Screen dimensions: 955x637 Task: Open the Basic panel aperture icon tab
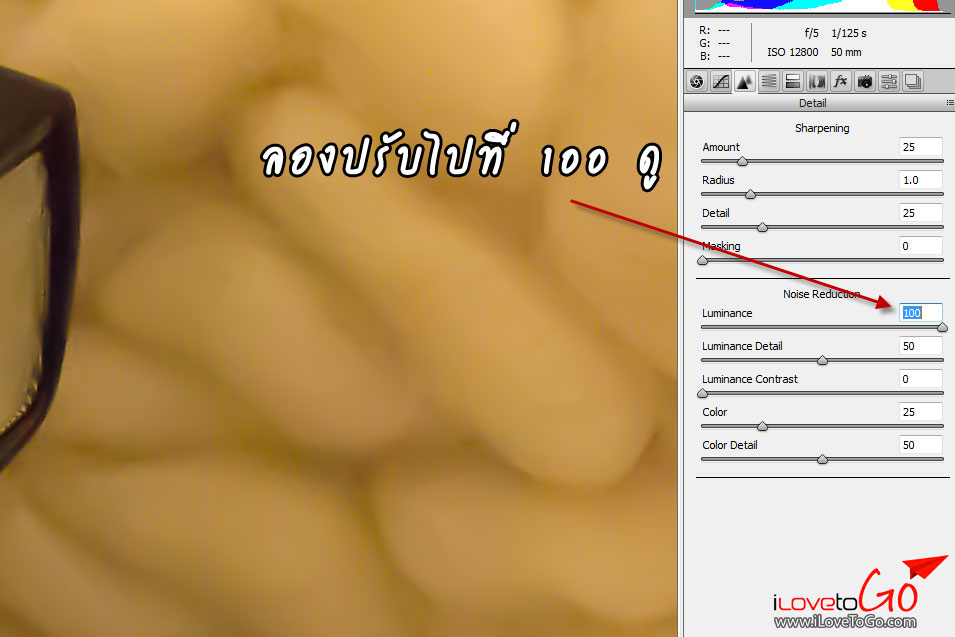coord(697,81)
